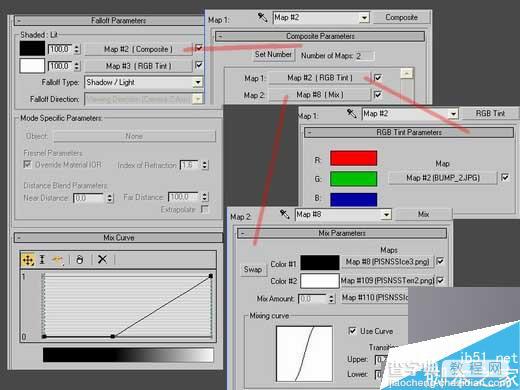Viewport: 520px width, 390px height.
Task: Click the first Falloff amount field showing 100.0
Action: (x=60, y=49)
